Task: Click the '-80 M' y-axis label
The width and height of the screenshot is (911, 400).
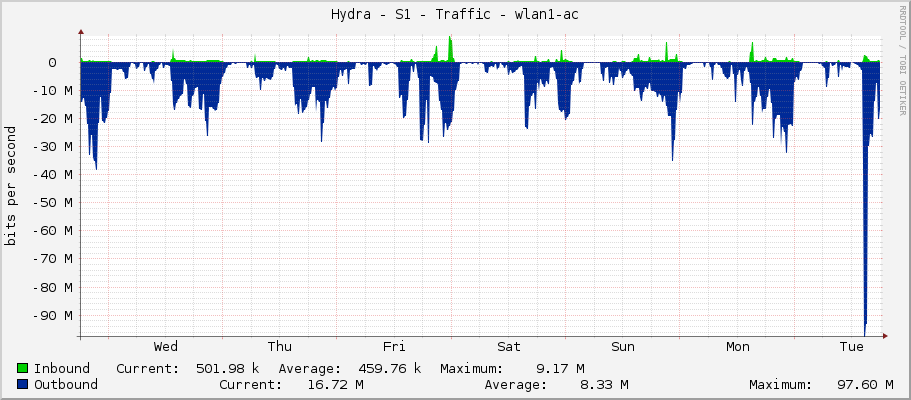Action: (52, 287)
